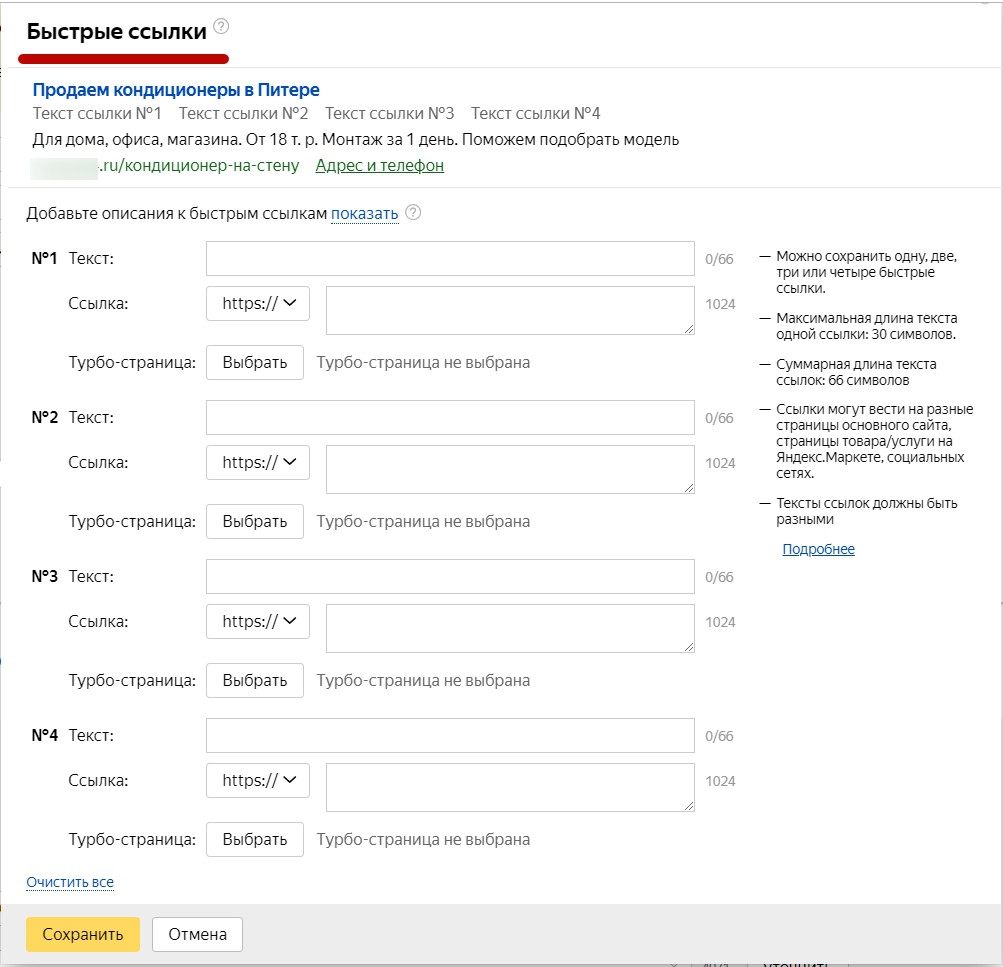Click the 1024 counter beside №1 Ссылка

pos(720,304)
